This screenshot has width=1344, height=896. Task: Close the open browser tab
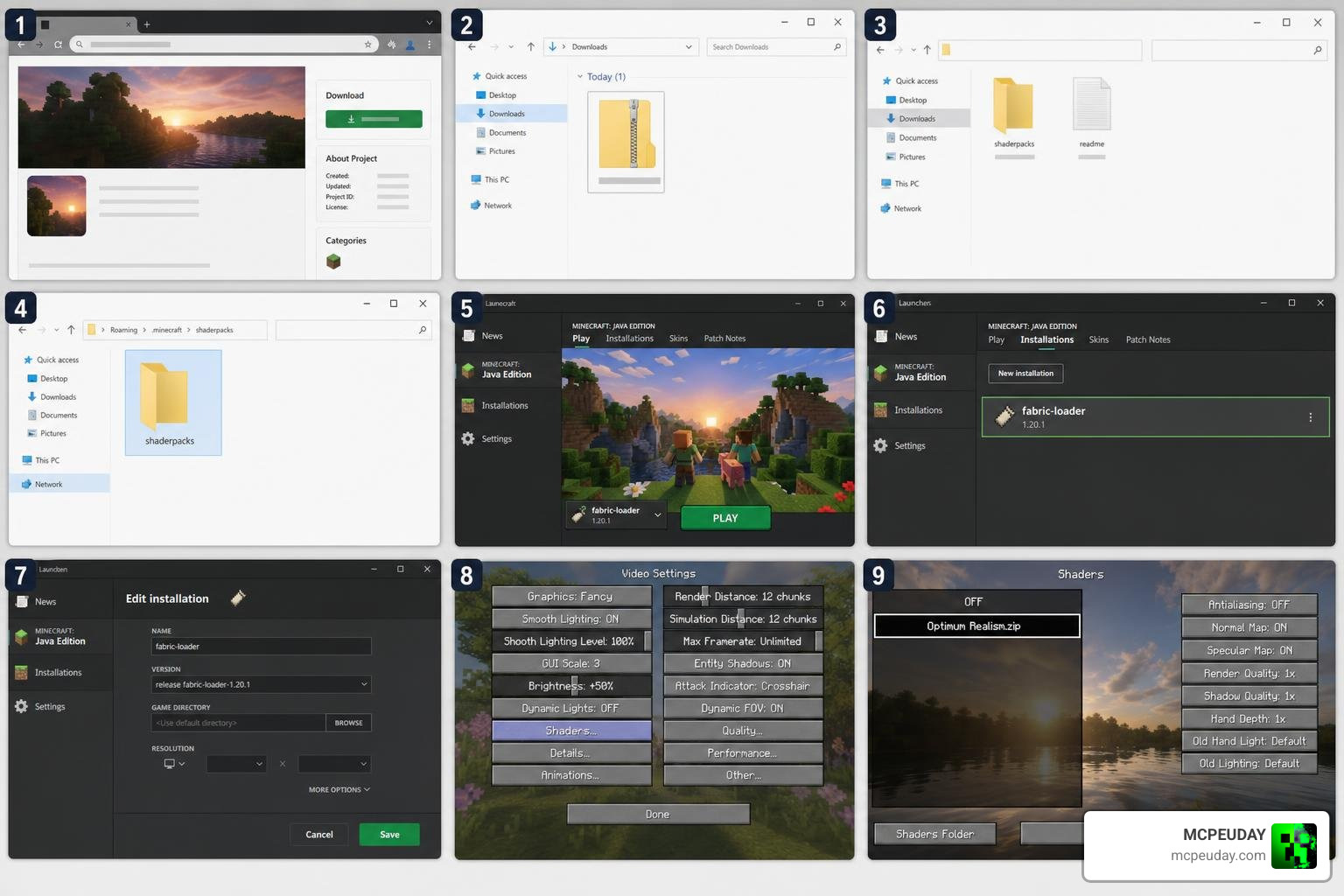click(x=128, y=24)
